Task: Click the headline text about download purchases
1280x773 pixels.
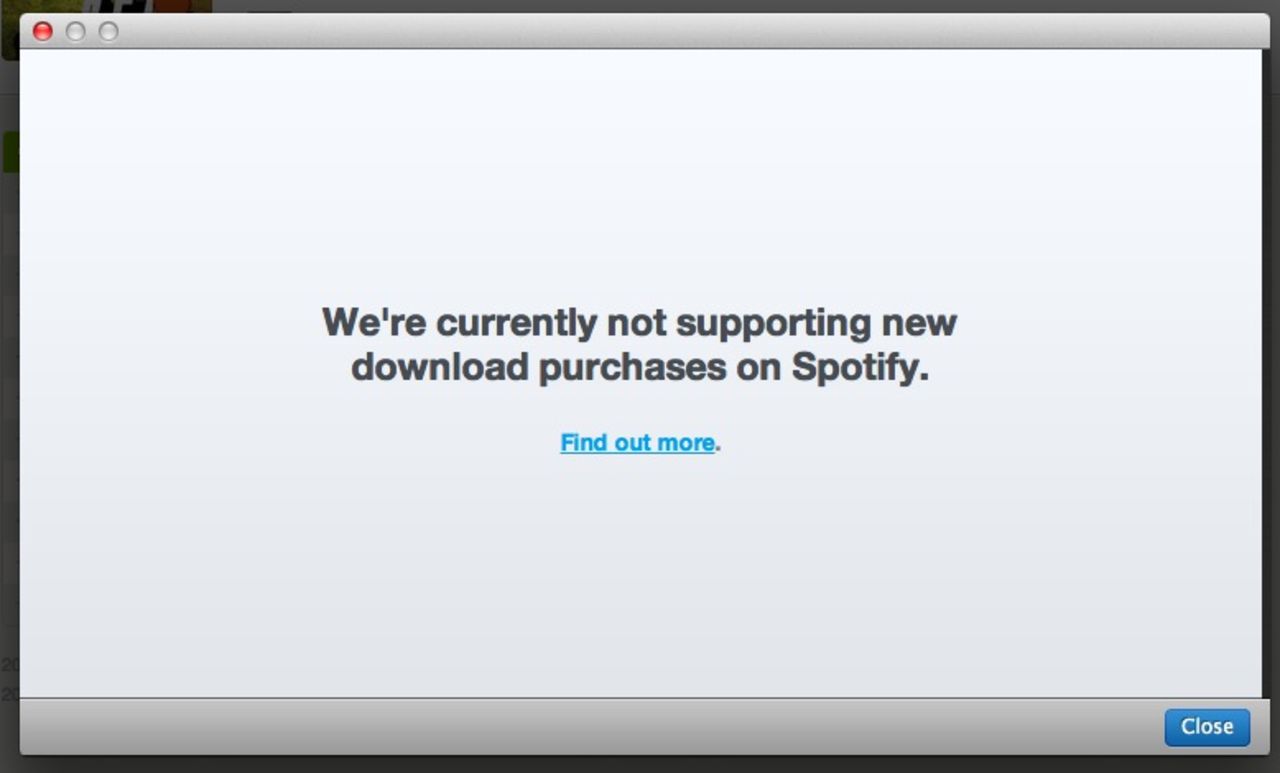Action: point(640,344)
